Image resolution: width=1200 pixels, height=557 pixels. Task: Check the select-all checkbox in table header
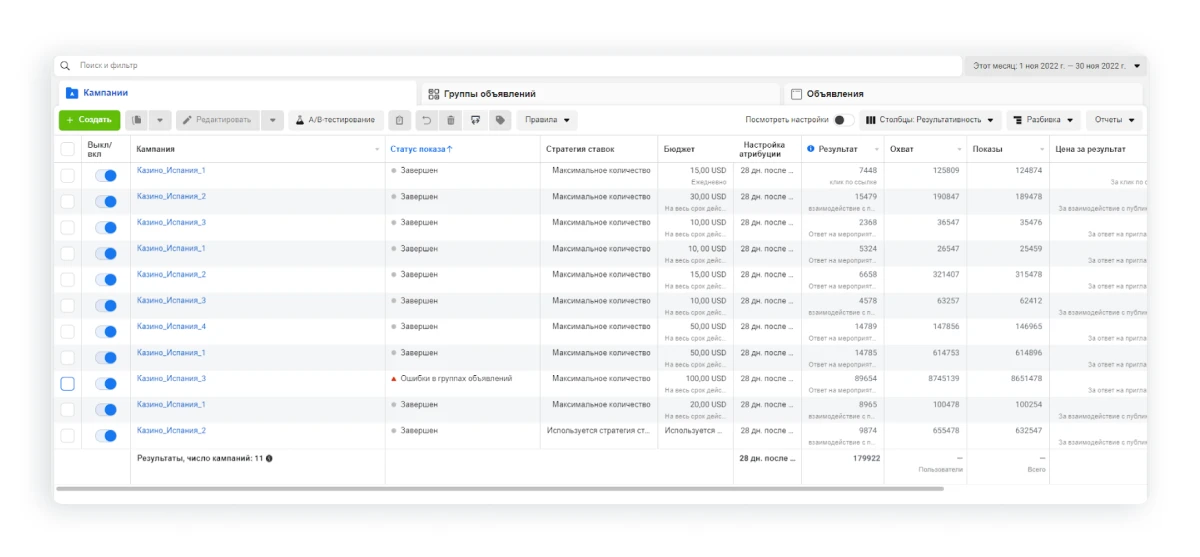coord(68,149)
